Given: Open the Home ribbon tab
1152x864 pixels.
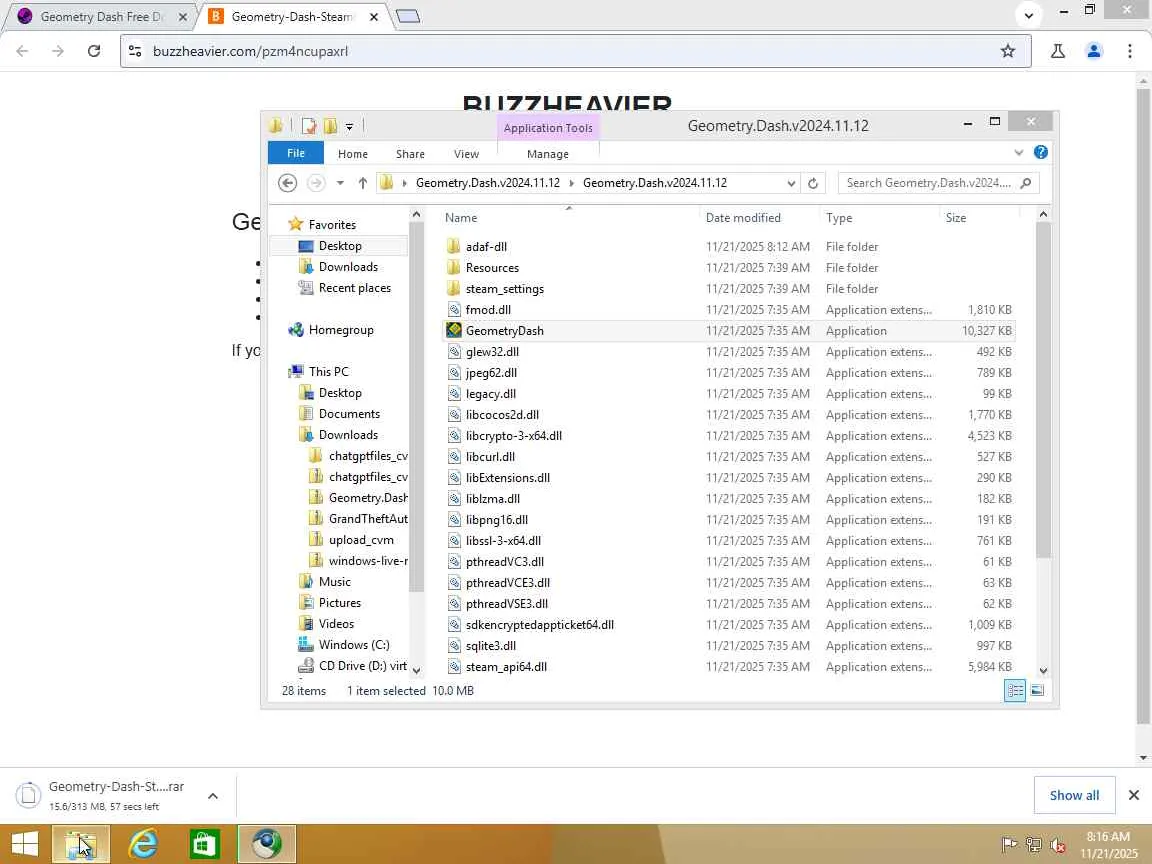Looking at the screenshot, I should point(353,154).
